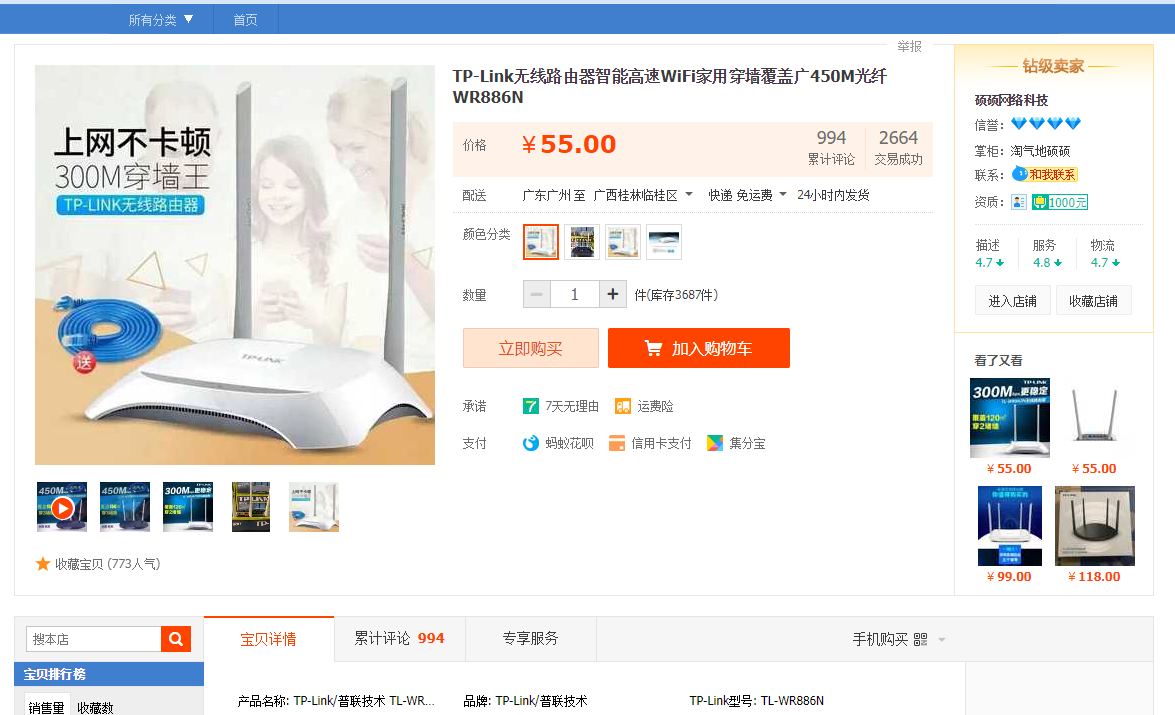Expand the 快递 免运费 shipping dropdown
1175x715 pixels.
[747, 196]
